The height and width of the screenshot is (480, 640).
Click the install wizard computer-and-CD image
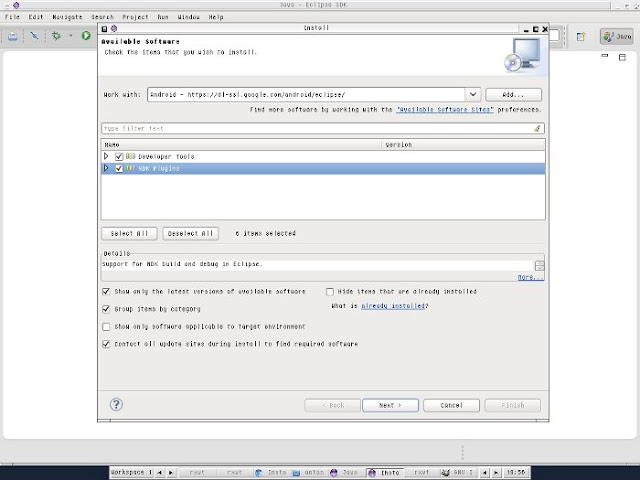click(523, 54)
